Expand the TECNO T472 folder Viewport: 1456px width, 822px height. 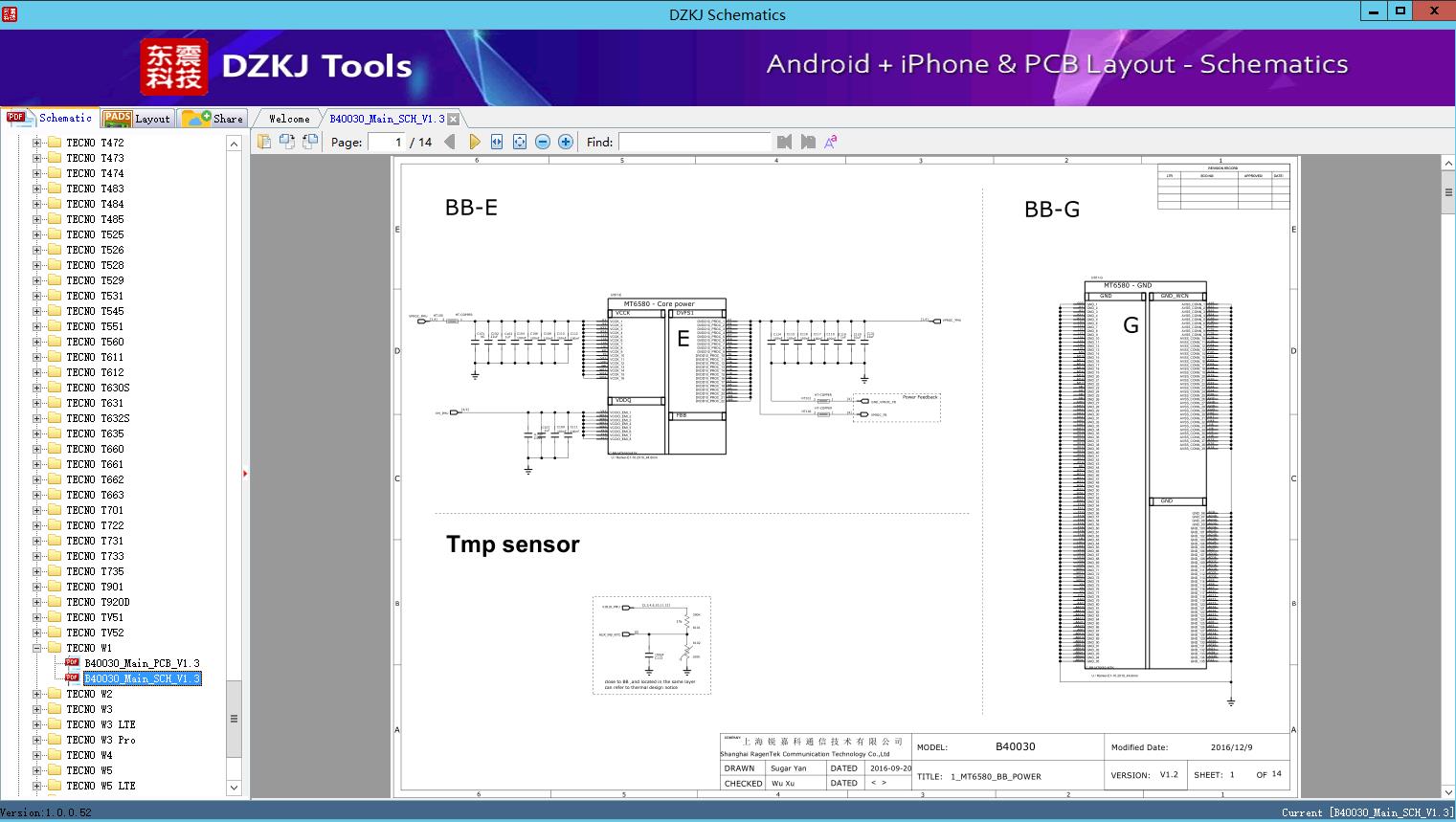click(x=36, y=143)
